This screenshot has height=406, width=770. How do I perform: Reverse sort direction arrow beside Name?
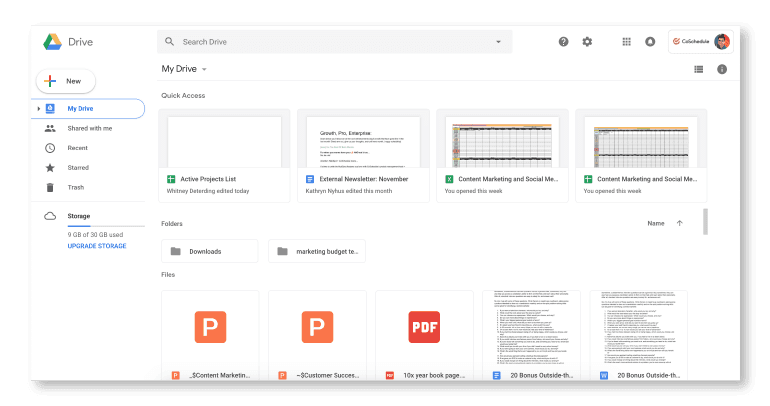point(680,223)
